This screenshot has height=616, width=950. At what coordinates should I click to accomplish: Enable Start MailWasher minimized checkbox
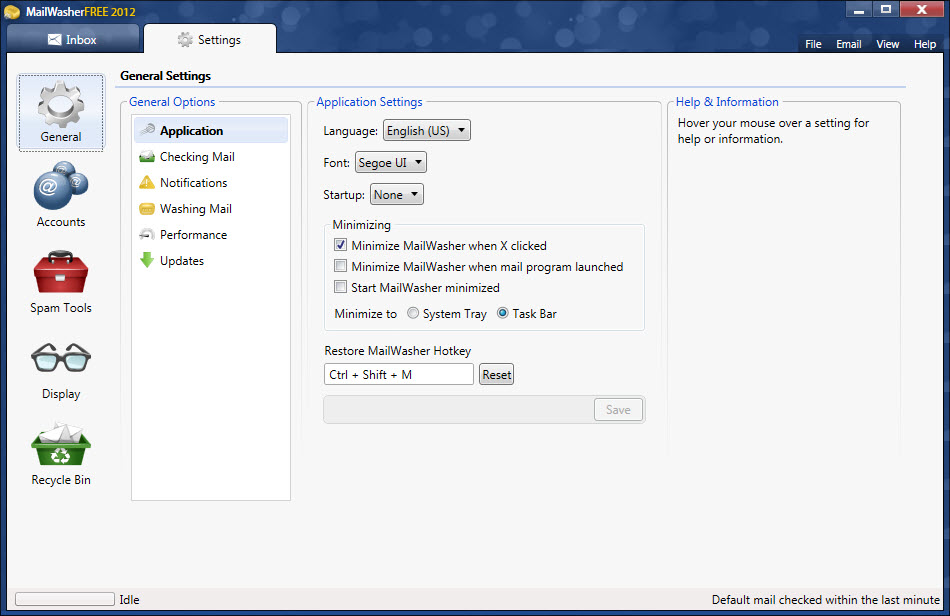(340, 286)
